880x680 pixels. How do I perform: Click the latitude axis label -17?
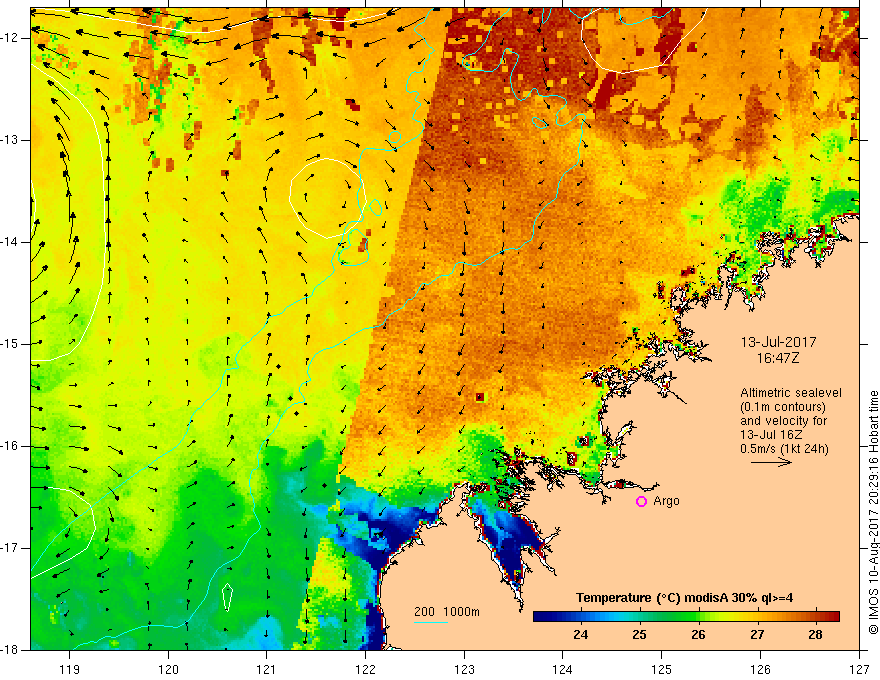point(10,548)
